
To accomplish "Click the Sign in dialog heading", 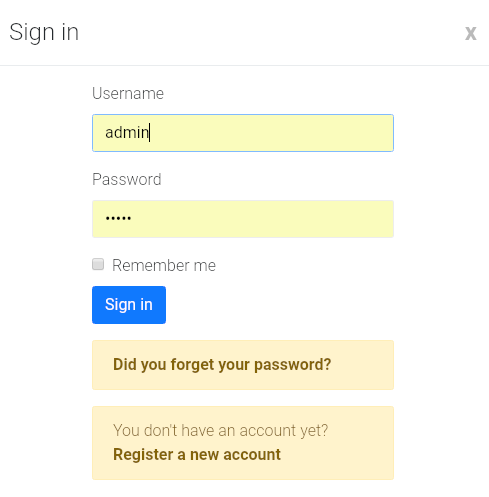I will (x=44, y=33).
